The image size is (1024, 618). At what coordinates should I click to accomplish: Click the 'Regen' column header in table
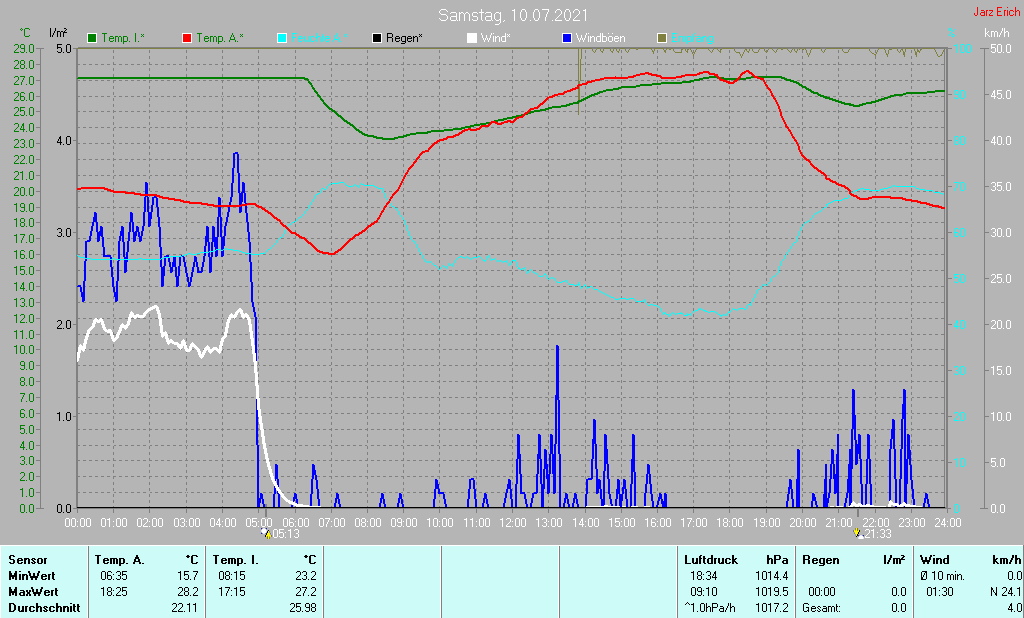click(820, 561)
